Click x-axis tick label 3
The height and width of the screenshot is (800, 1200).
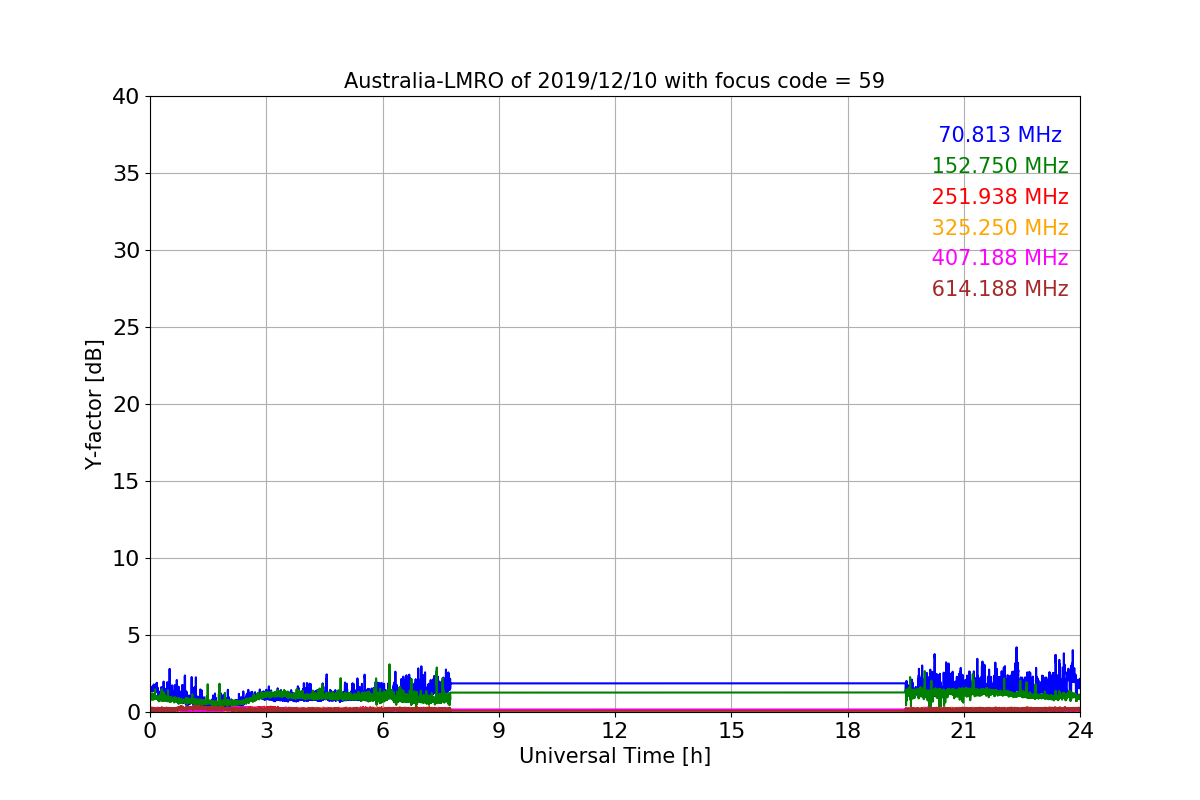[x=266, y=731]
